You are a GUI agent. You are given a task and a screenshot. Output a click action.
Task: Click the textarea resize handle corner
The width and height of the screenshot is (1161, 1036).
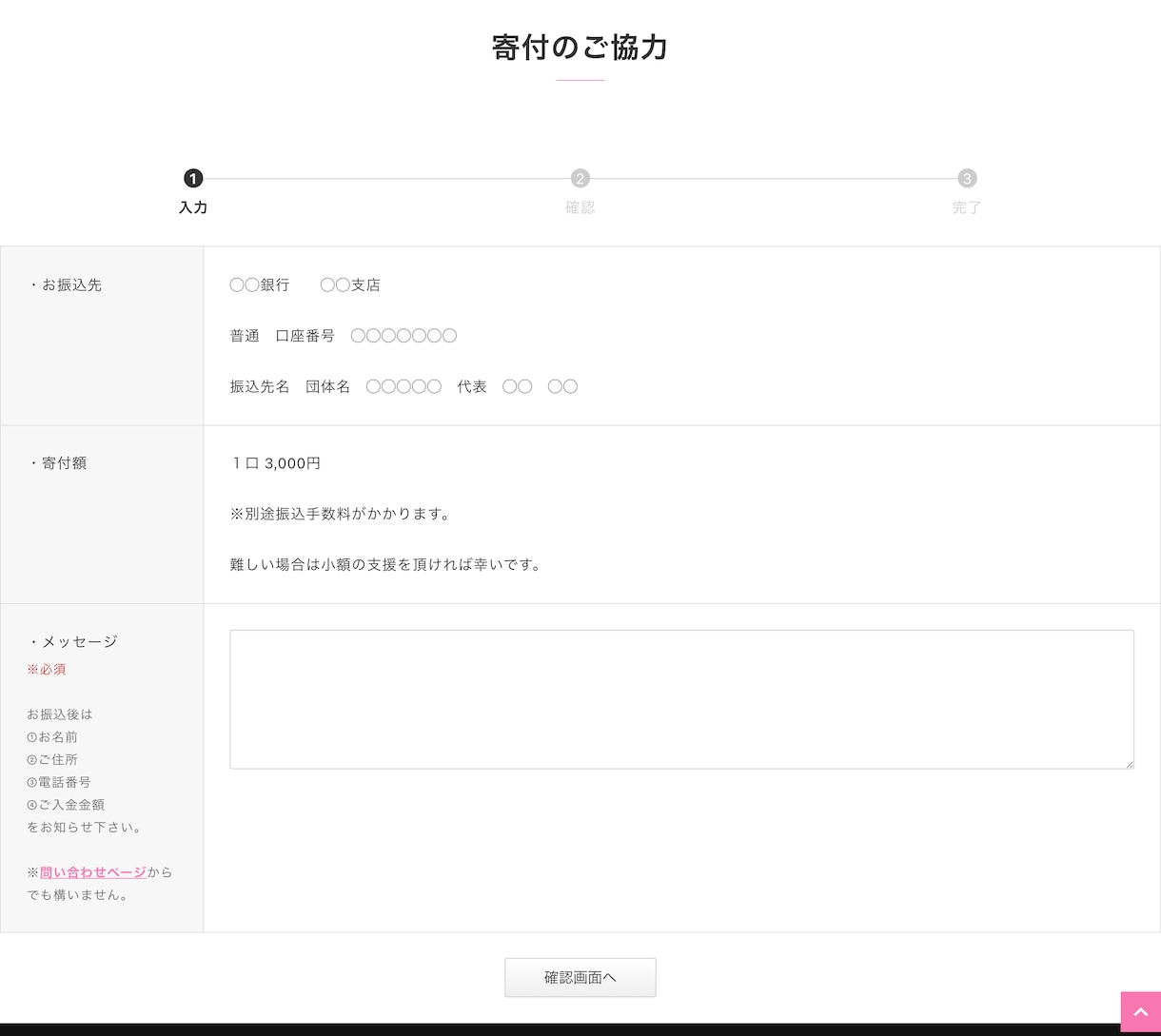pyautogui.click(x=1128, y=763)
